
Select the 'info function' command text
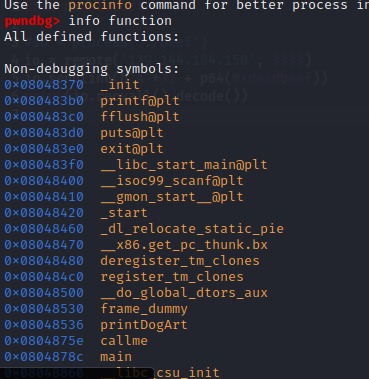pos(120,21)
